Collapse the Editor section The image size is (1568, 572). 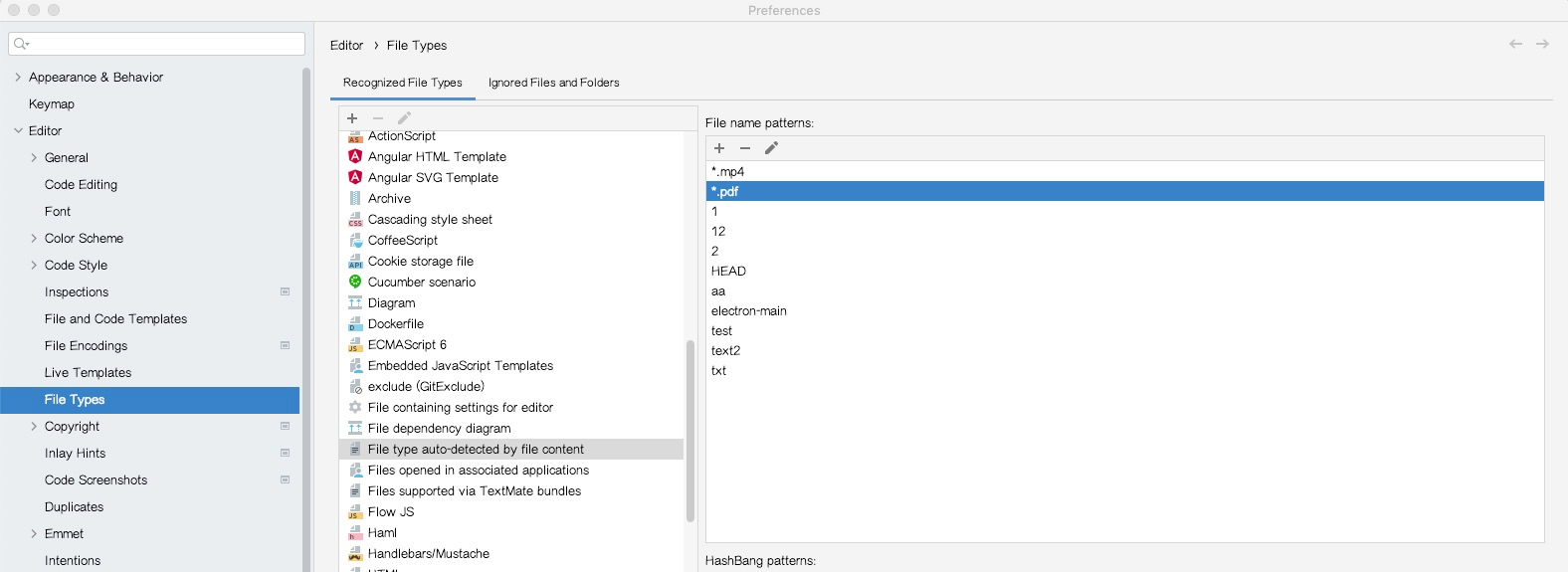pyautogui.click(x=18, y=130)
